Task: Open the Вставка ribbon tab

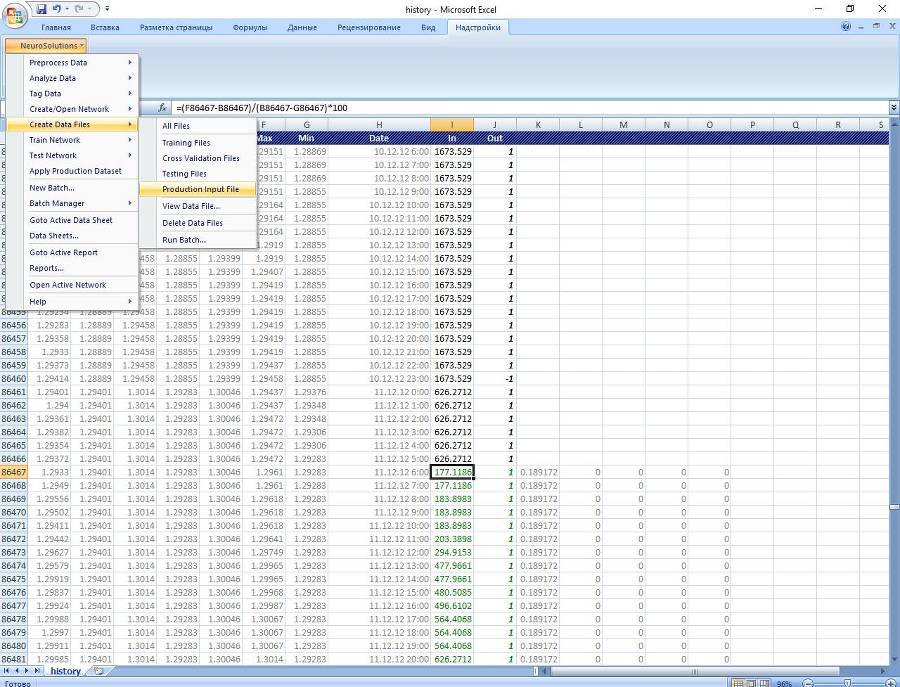Action: coord(104,27)
